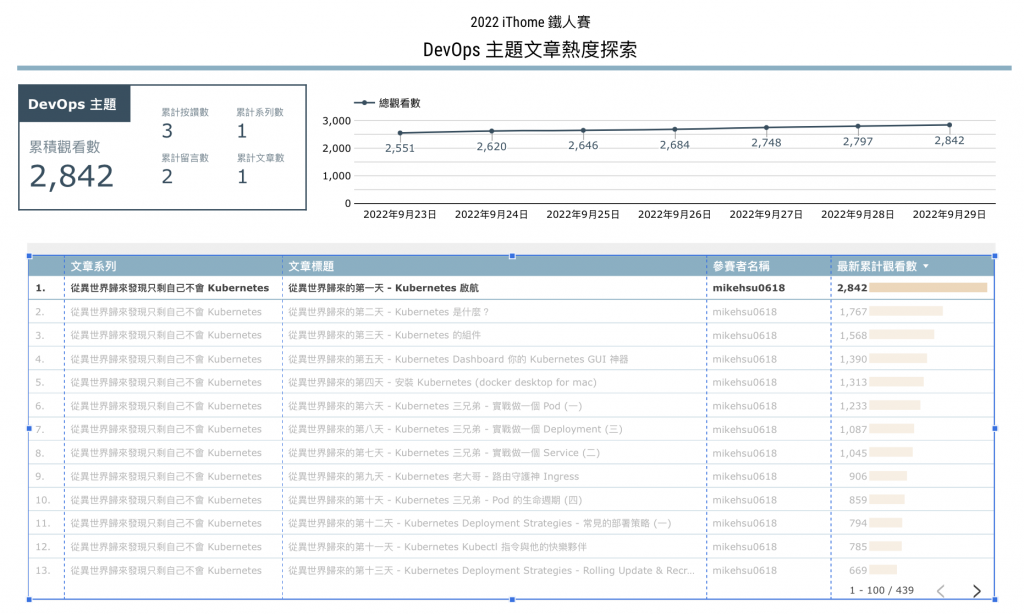1024x614 pixels.
Task: Select row title 第十二天 - 常見的部署策略
Action: coord(479,523)
